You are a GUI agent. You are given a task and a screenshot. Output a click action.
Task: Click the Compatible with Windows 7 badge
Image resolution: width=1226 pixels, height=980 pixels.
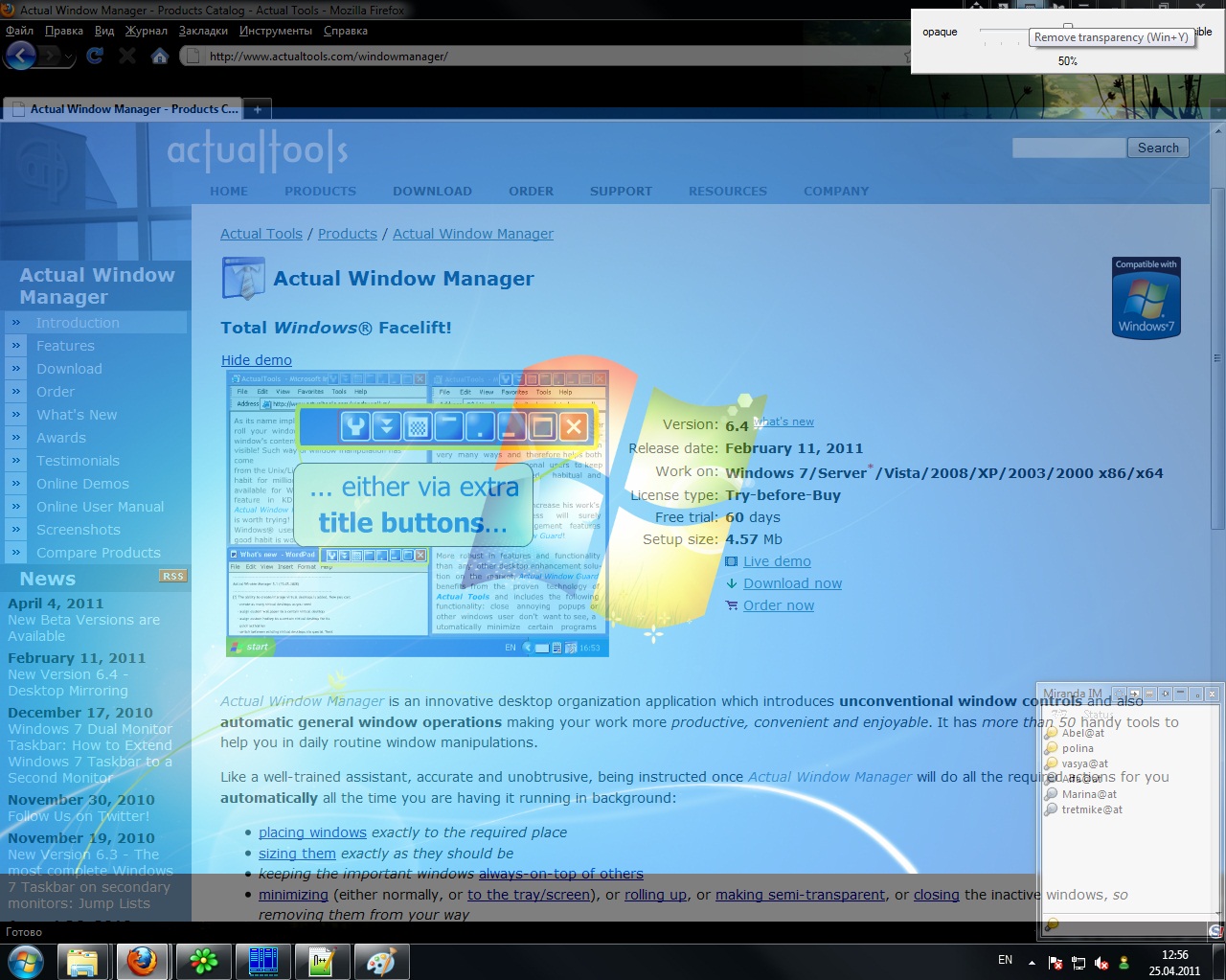(x=1146, y=297)
